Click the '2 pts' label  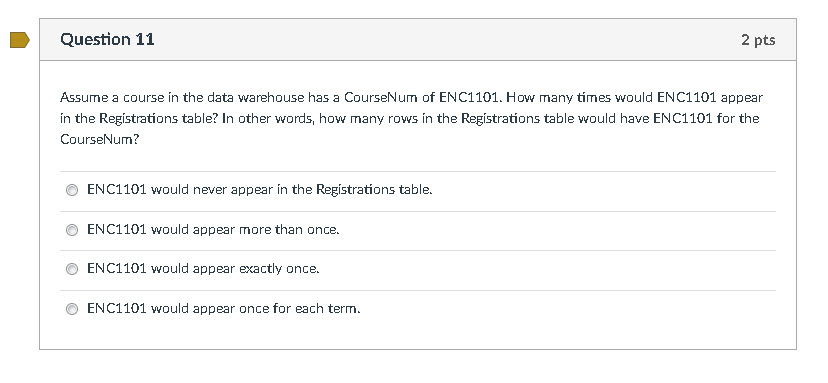click(758, 40)
